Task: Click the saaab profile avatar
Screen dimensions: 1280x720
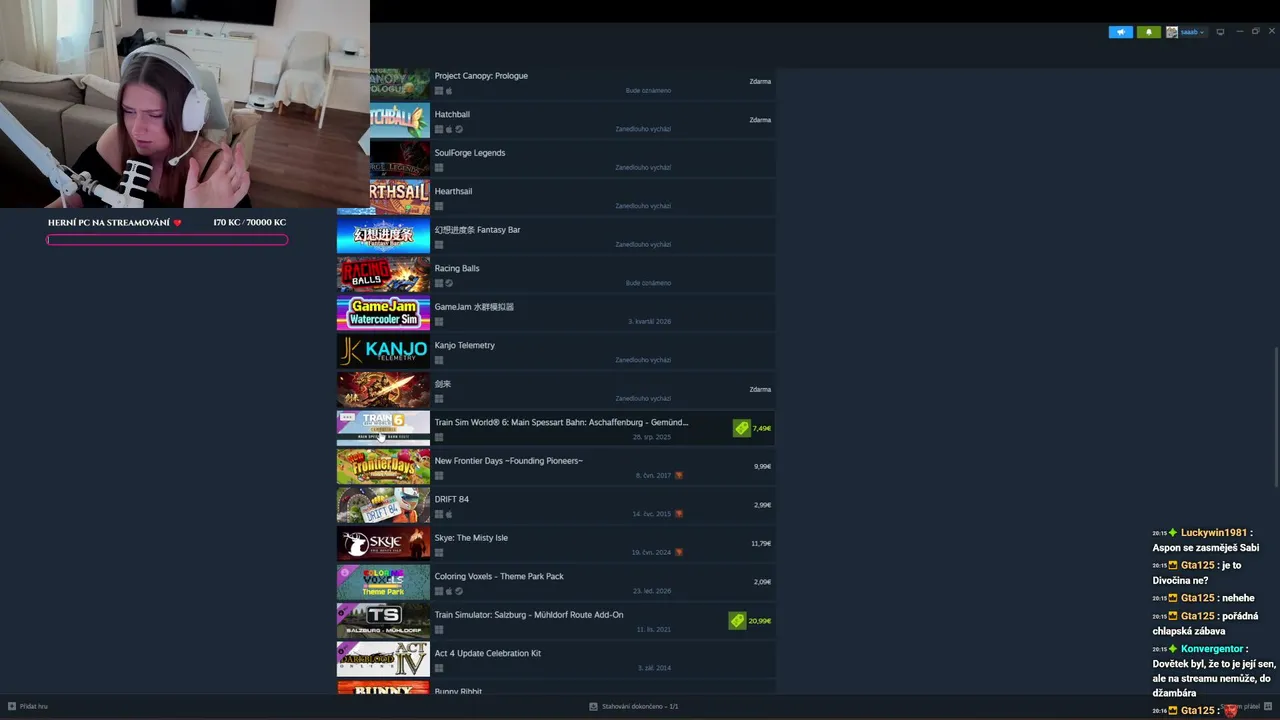Action: (x=1171, y=32)
